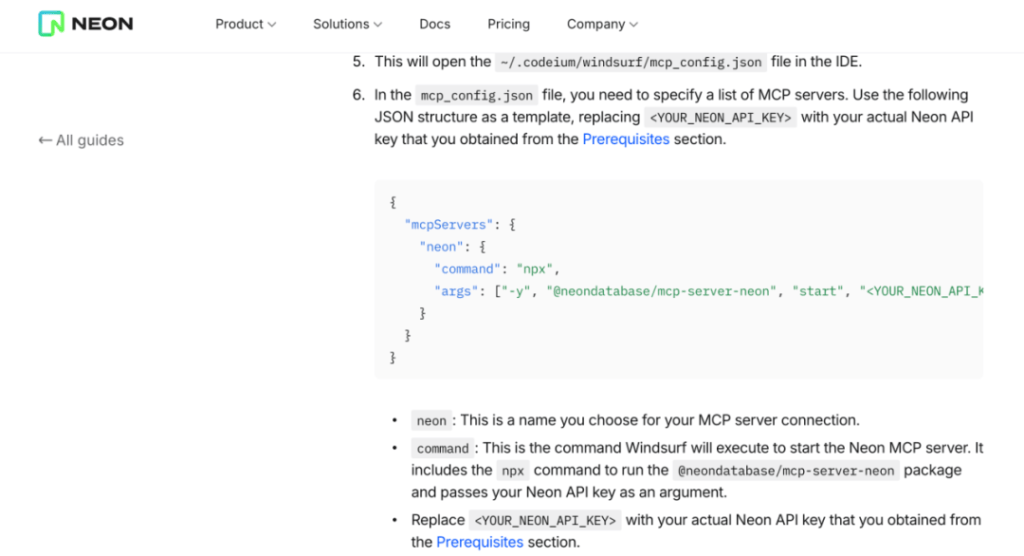Go to the Docs page
This screenshot has width=1024, height=556.
coord(435,24)
